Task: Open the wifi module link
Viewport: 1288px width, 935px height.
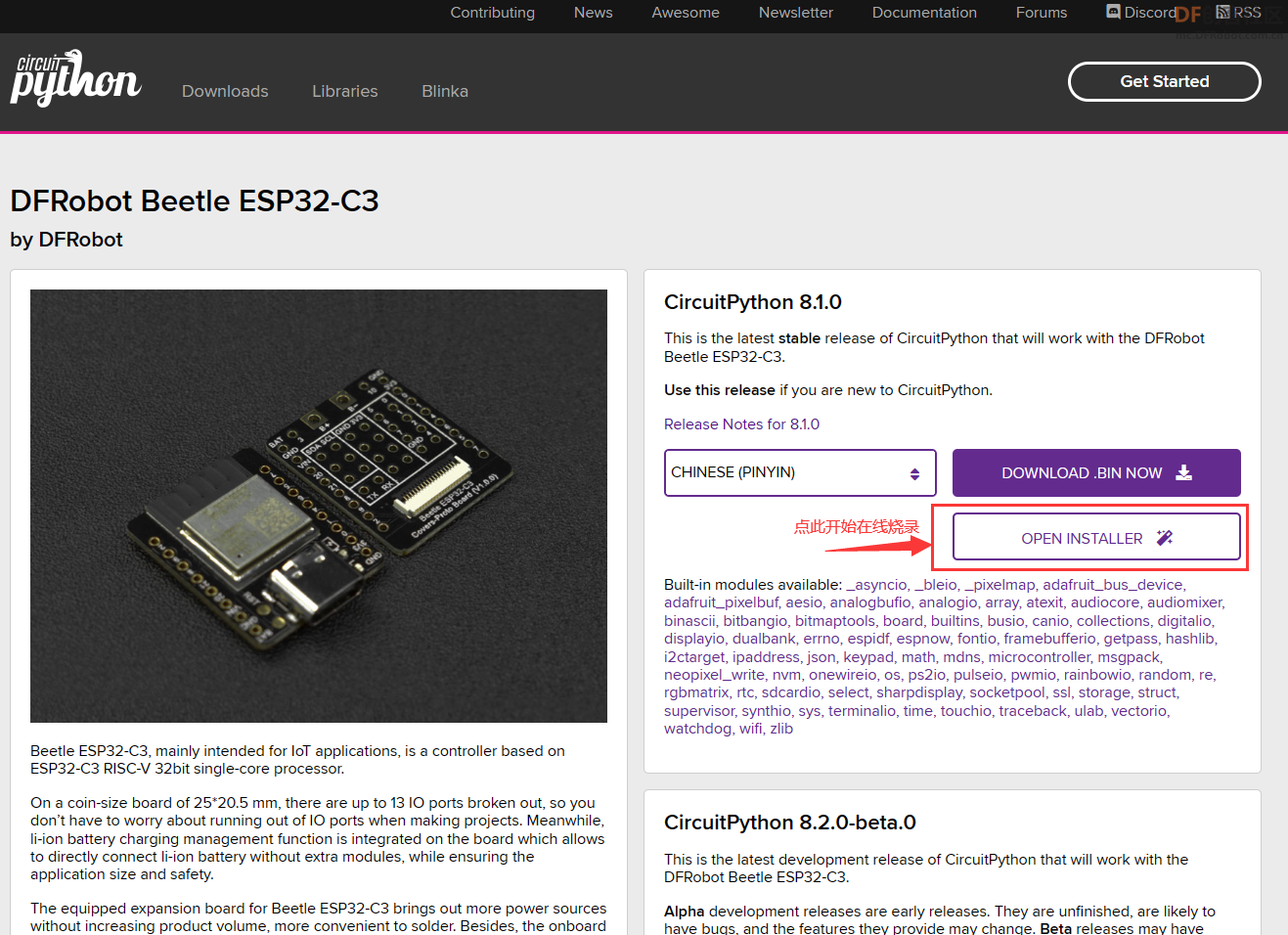Action: coord(750,729)
